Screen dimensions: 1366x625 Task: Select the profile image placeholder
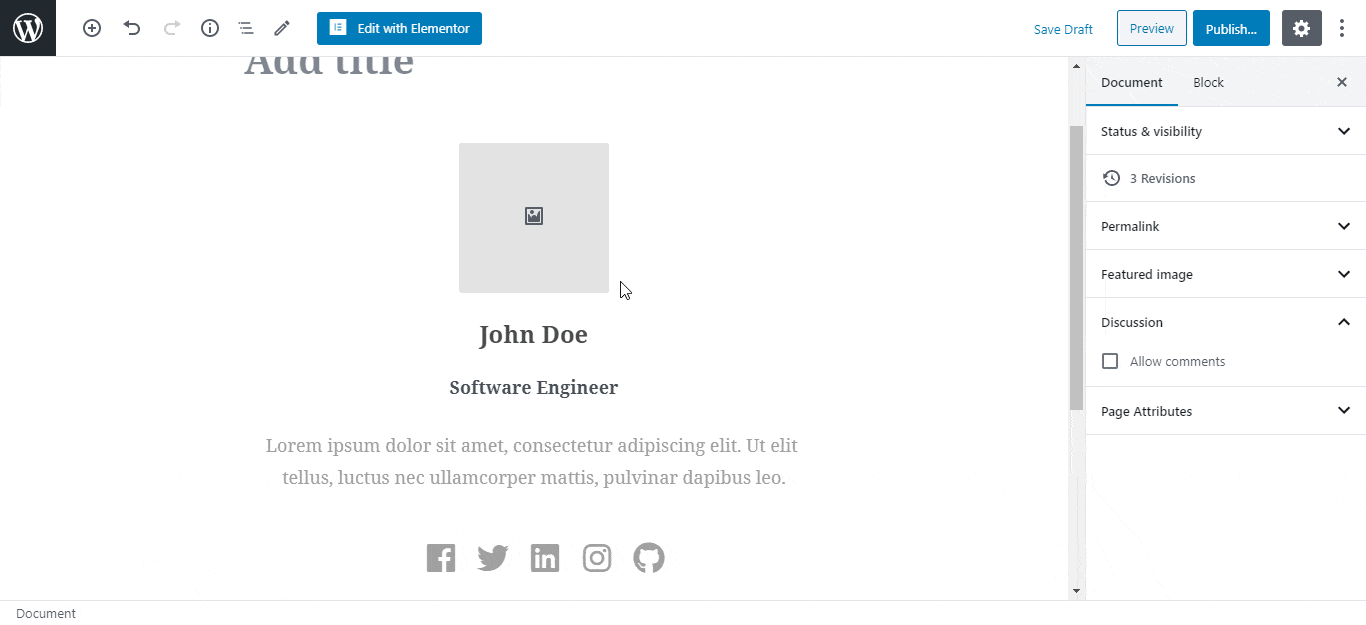[534, 218]
